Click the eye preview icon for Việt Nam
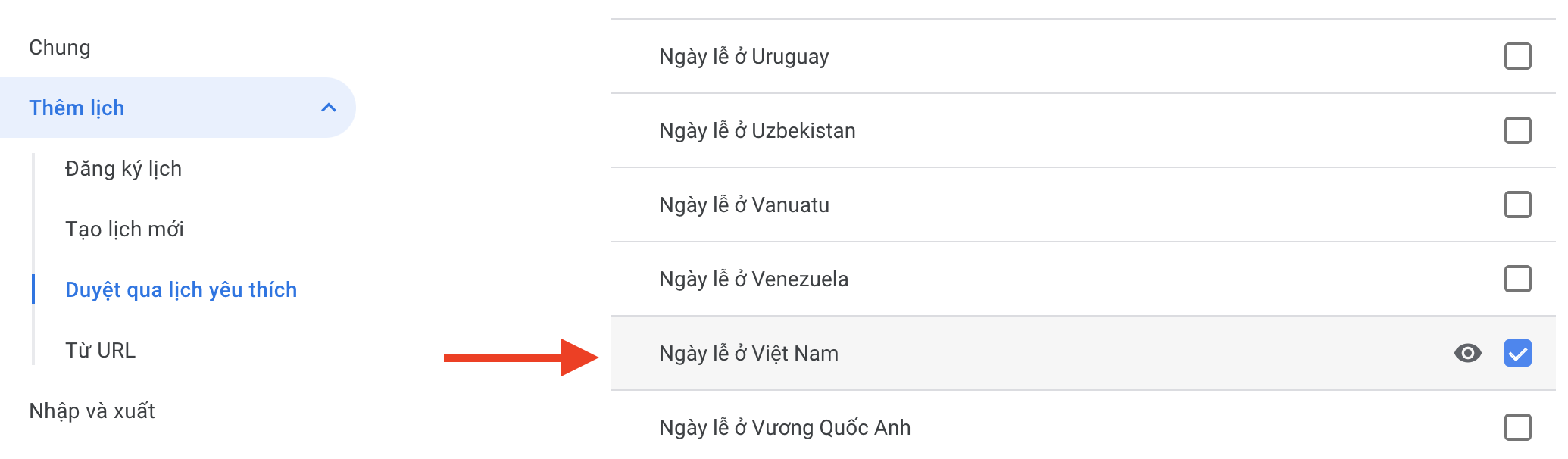 (1467, 353)
